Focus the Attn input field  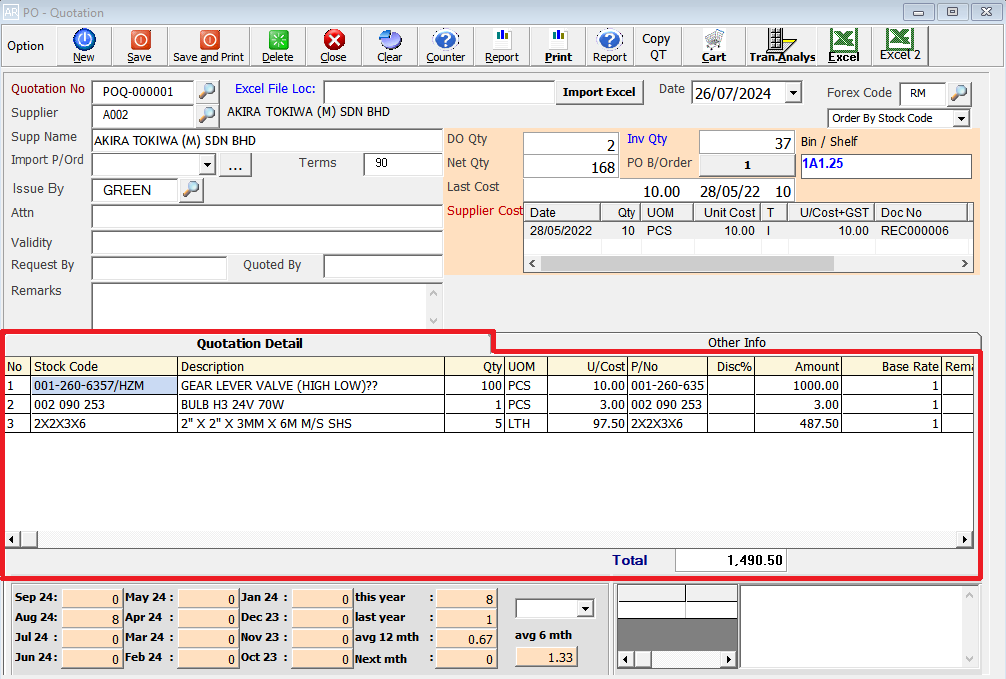coord(267,216)
